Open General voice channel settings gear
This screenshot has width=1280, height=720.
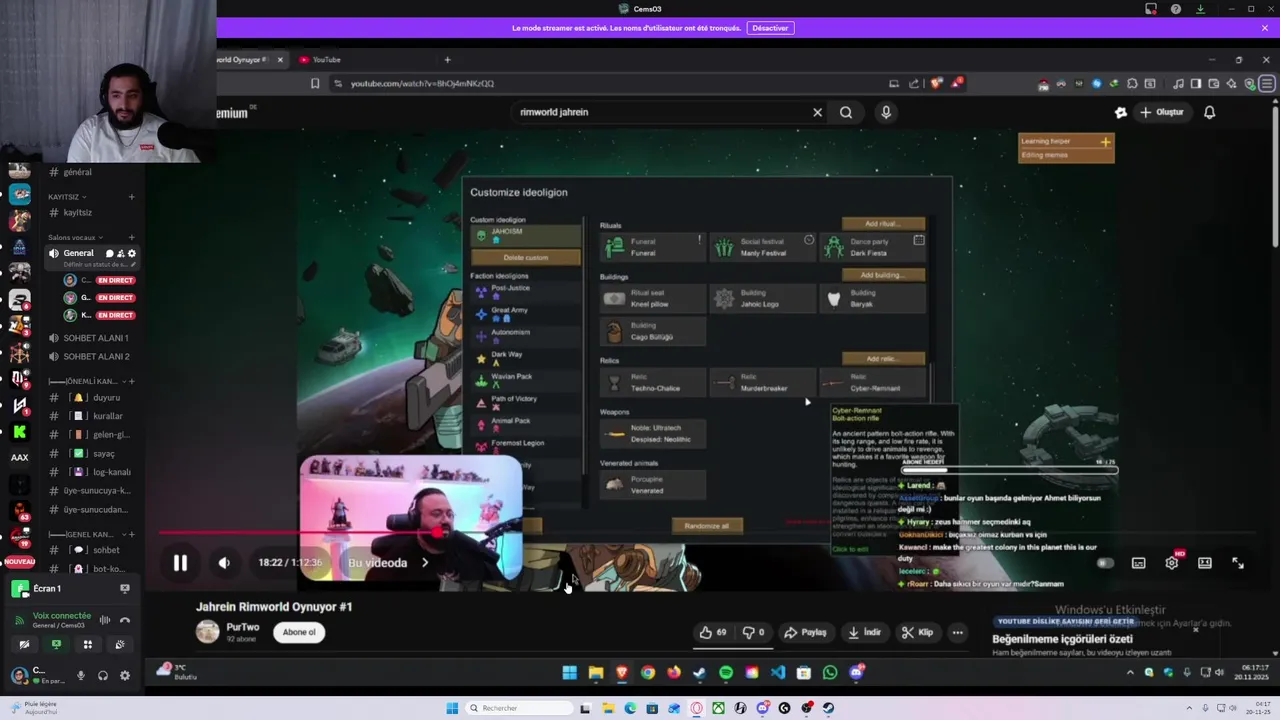[132, 253]
